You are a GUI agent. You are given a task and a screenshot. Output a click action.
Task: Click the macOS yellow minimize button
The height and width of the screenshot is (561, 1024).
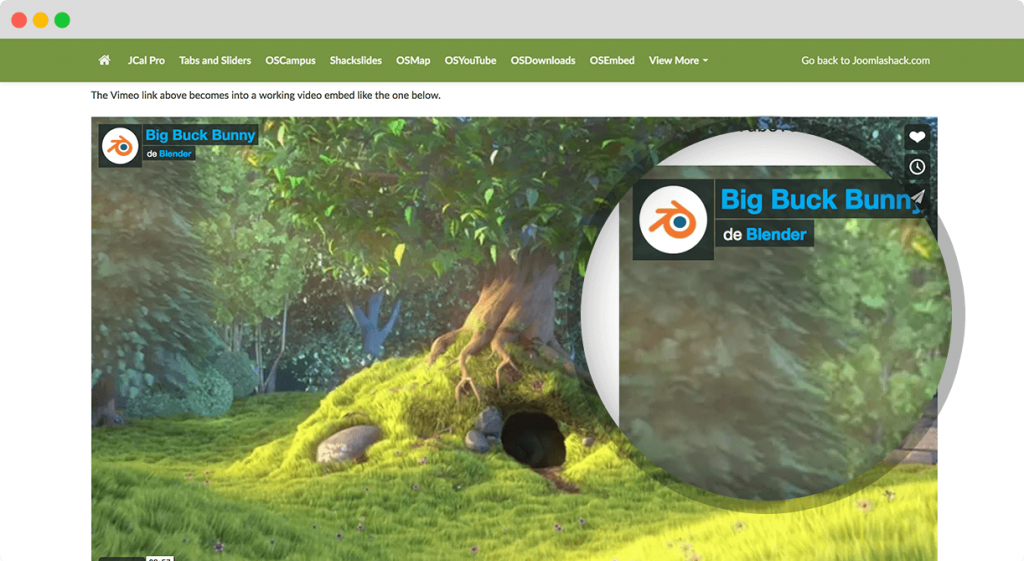[40, 20]
